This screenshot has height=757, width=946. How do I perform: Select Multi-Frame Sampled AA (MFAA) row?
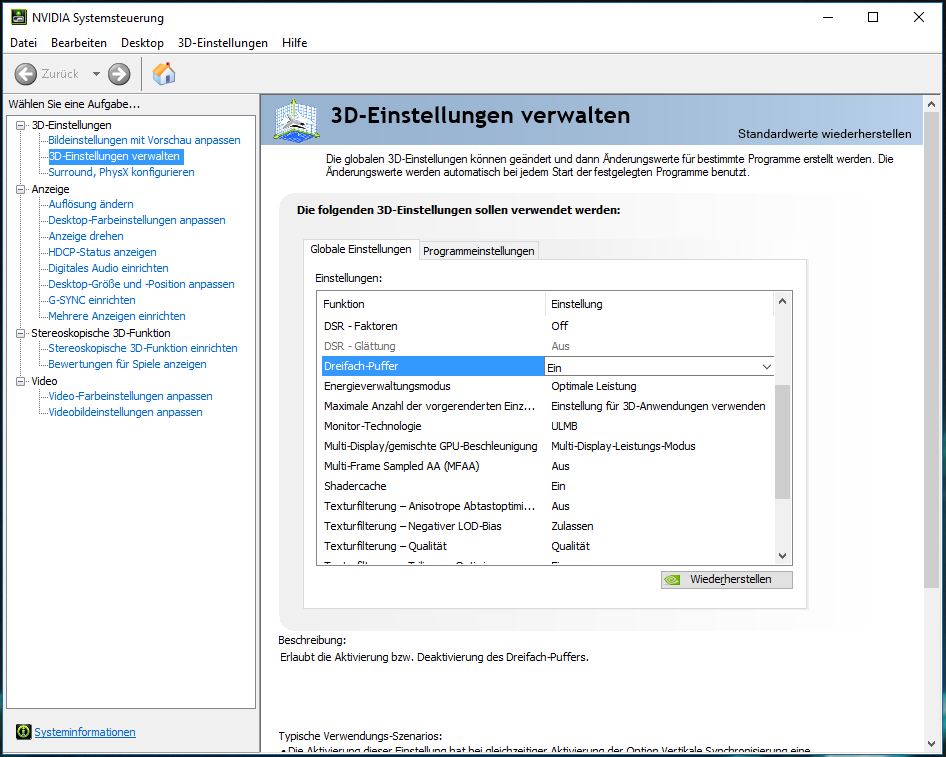tap(548, 466)
